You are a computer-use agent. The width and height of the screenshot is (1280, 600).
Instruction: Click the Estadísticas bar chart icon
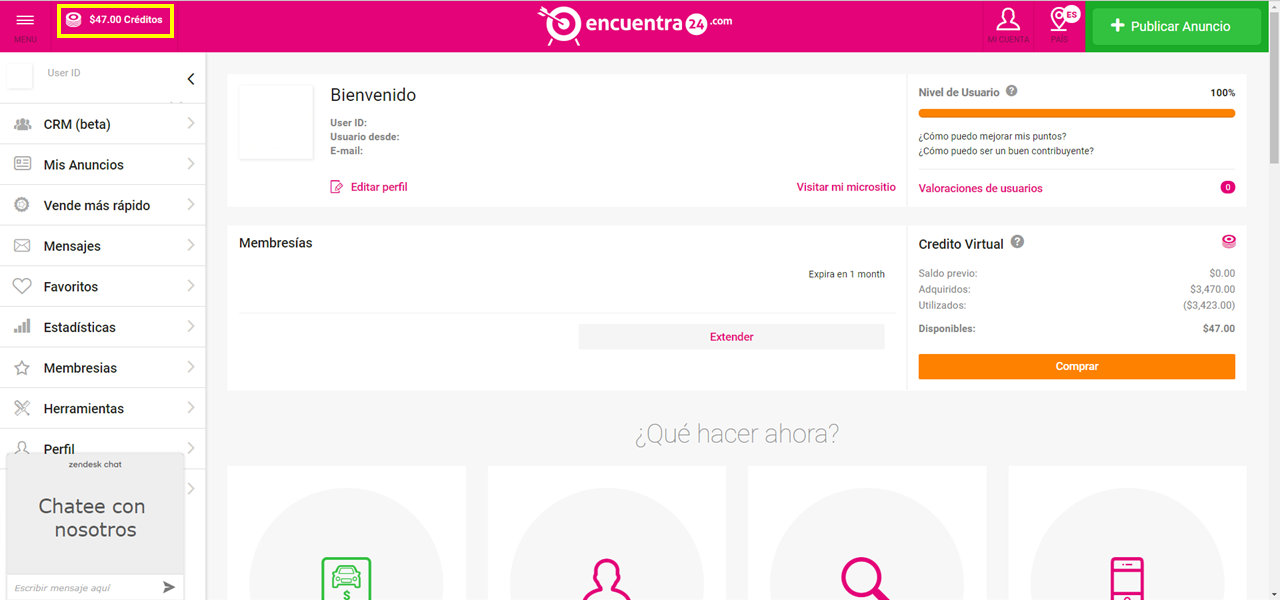22,327
